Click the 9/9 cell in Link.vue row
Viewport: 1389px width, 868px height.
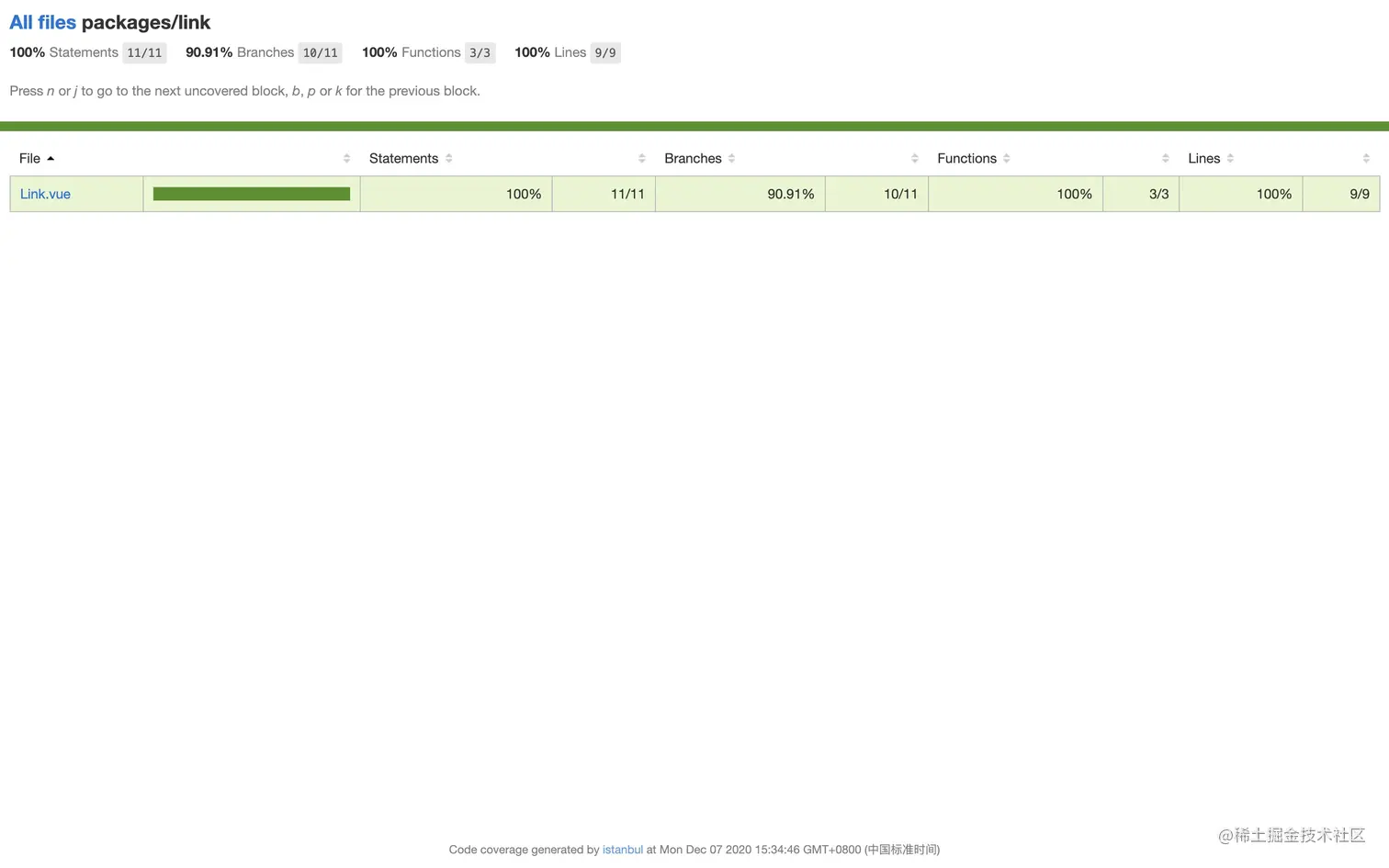coord(1341,194)
